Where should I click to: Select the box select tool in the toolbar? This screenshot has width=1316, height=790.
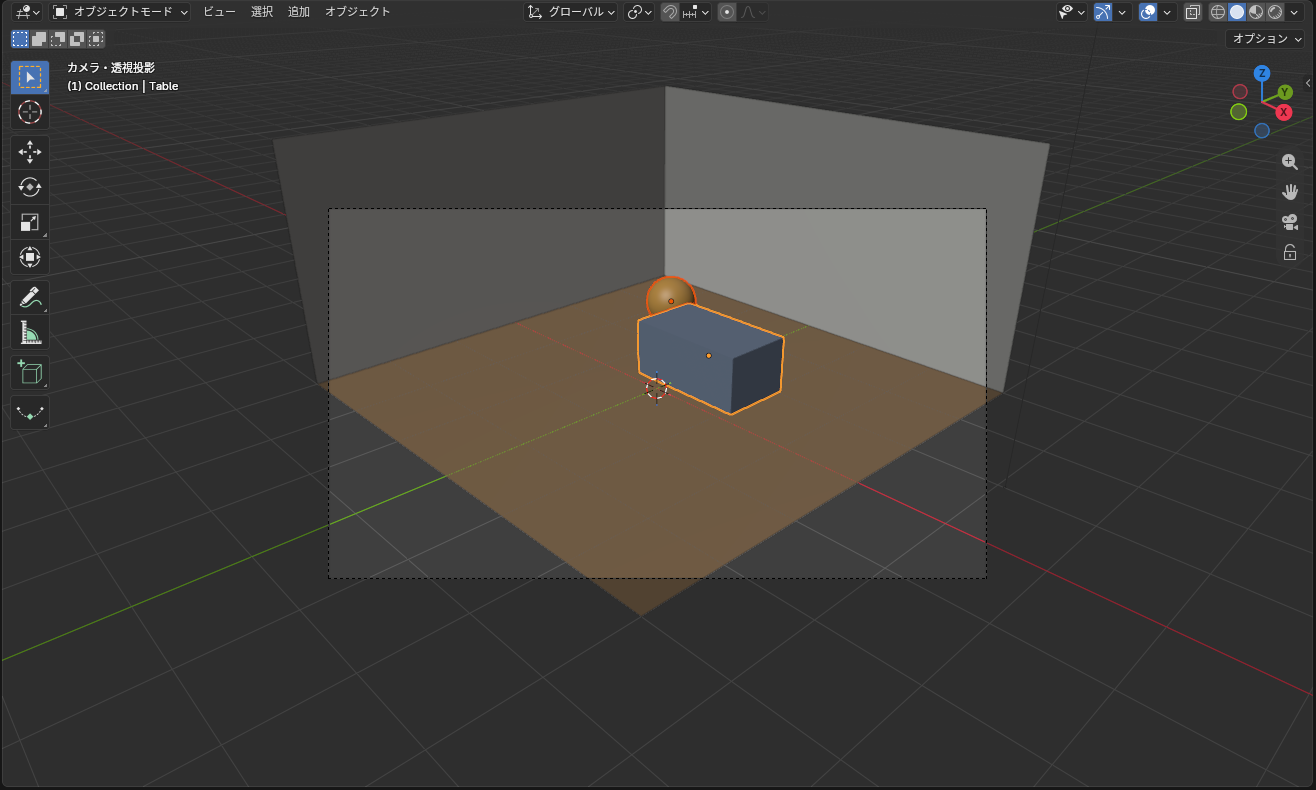point(30,77)
